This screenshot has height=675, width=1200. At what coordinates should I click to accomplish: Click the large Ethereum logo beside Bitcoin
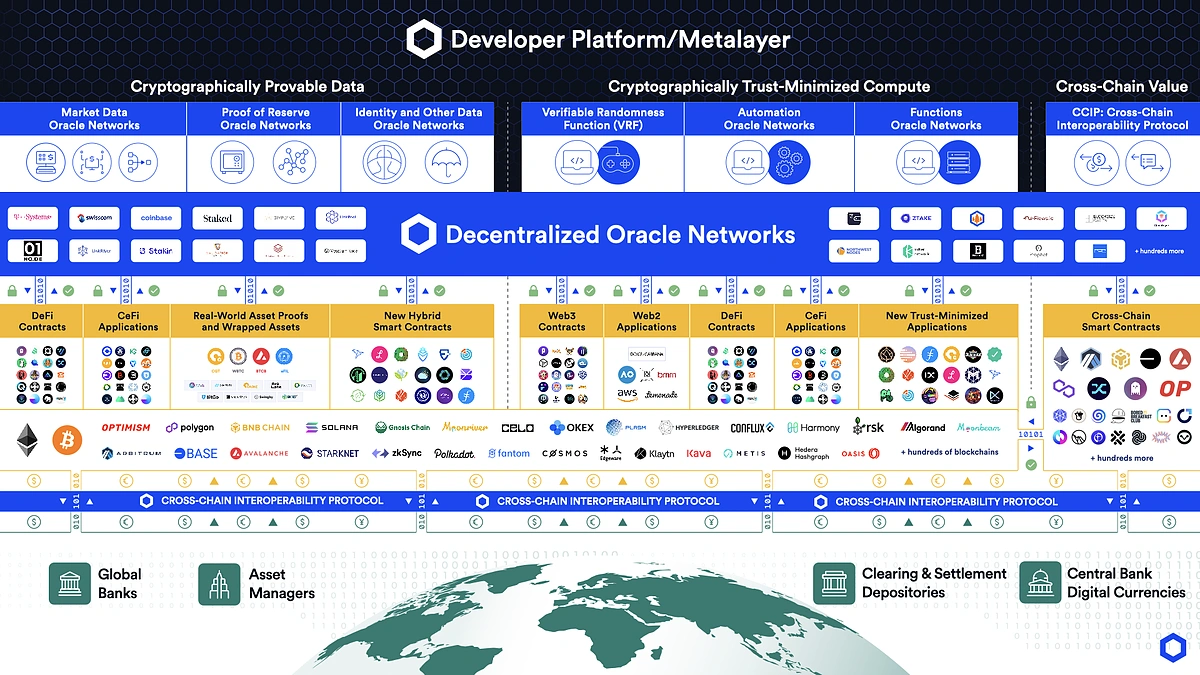[27, 439]
